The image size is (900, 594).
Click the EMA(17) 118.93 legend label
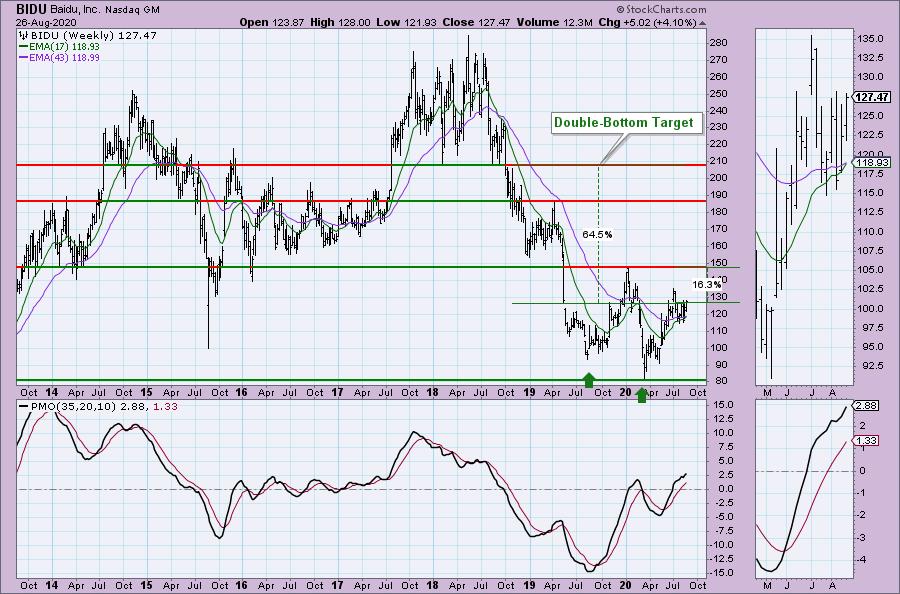pos(64,46)
